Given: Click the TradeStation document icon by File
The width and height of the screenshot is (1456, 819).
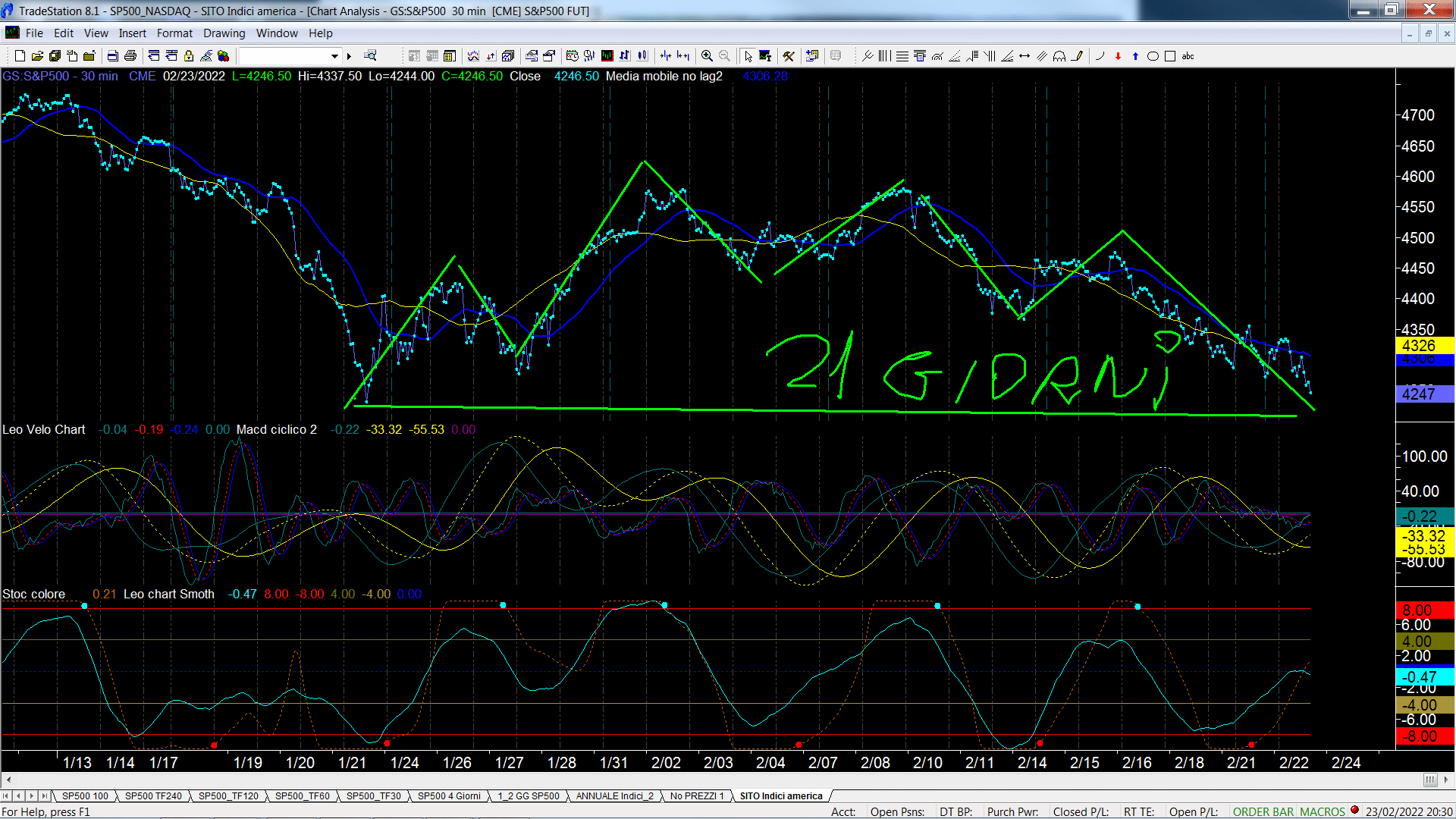Looking at the screenshot, I should [x=12, y=33].
